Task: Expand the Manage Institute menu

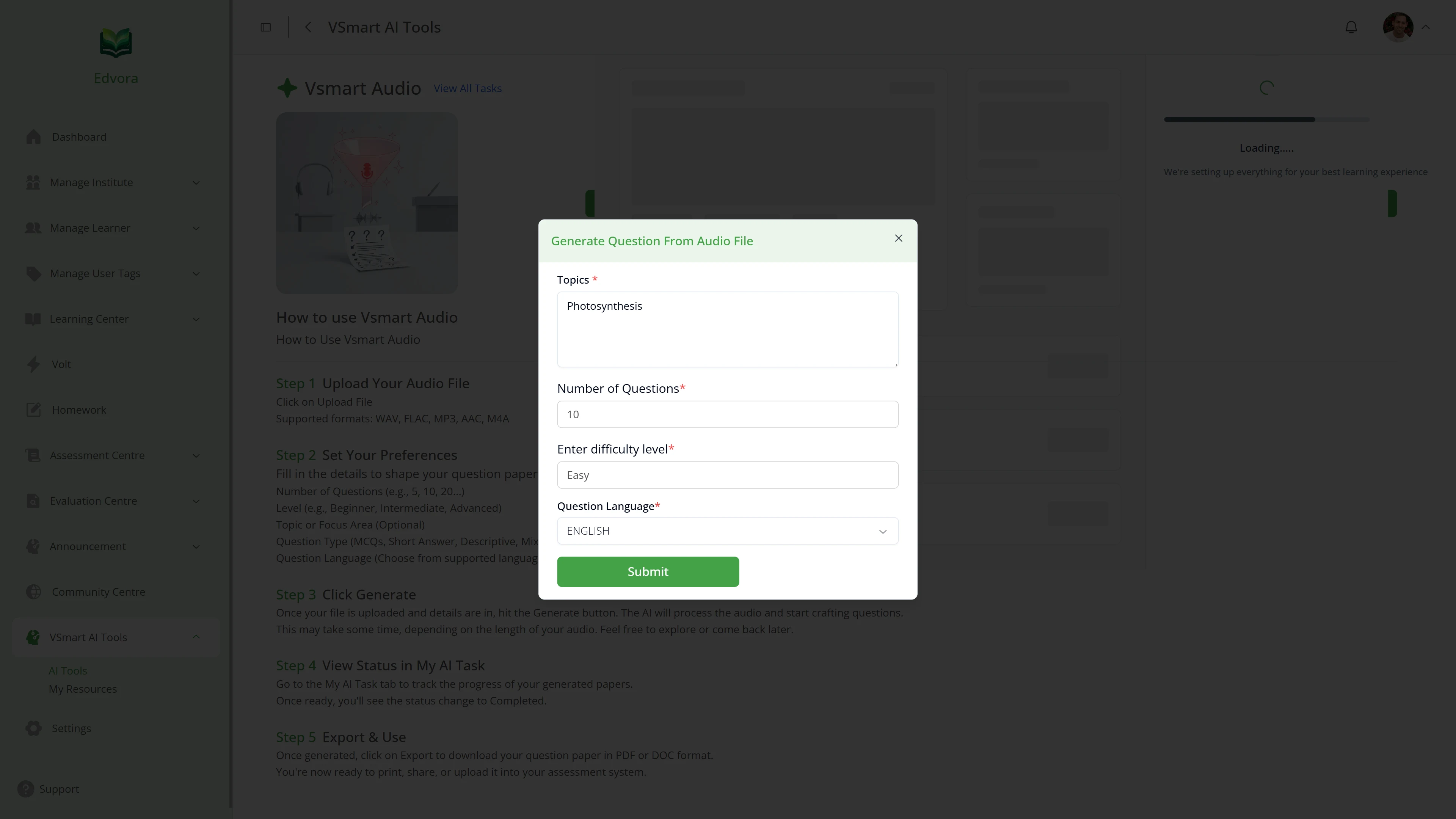Action: [x=113, y=182]
